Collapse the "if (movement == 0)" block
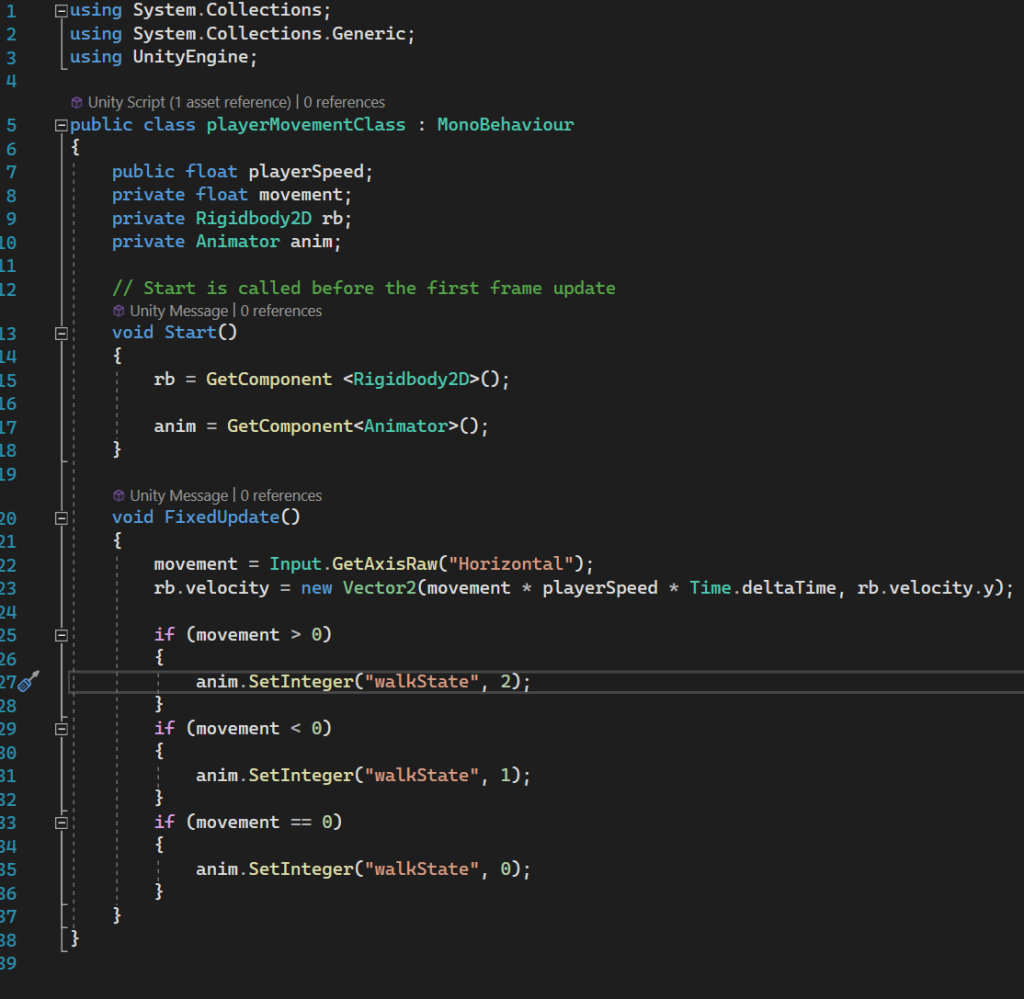1024x999 pixels. (61, 822)
